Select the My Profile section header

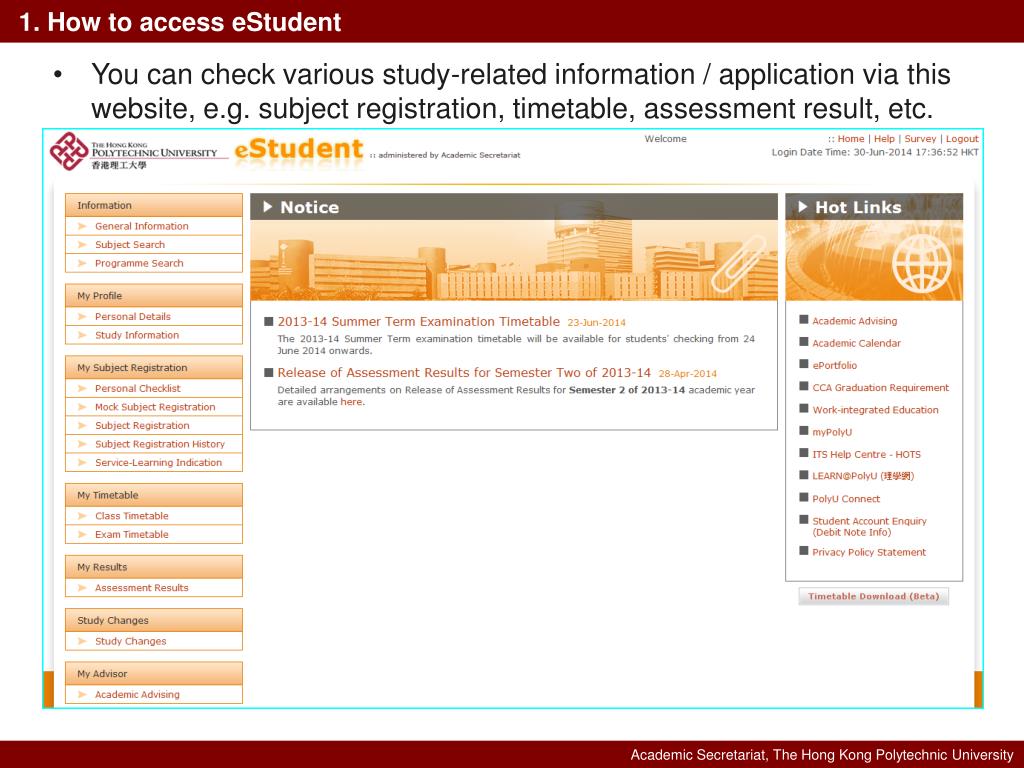tap(153, 296)
